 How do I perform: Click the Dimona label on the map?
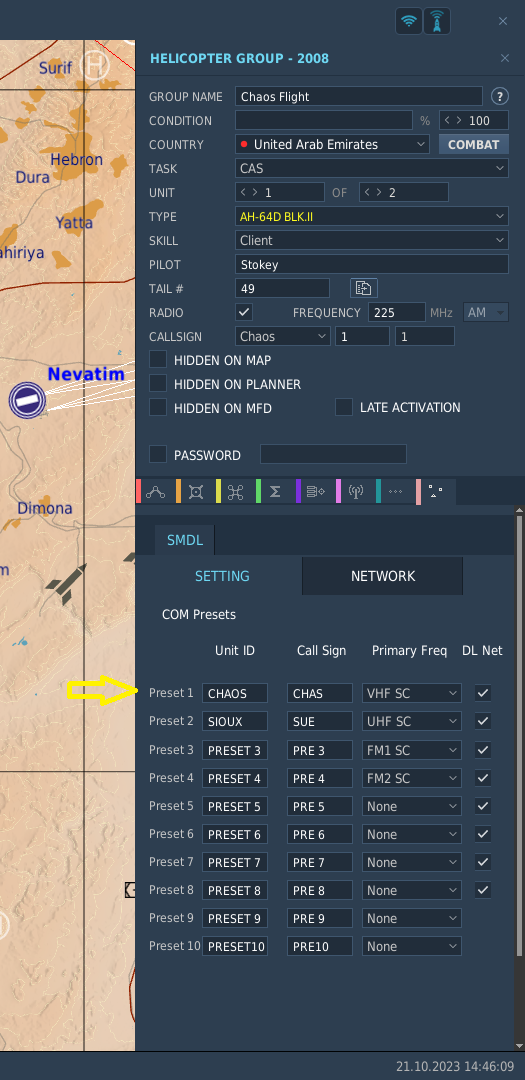pyautogui.click(x=45, y=508)
